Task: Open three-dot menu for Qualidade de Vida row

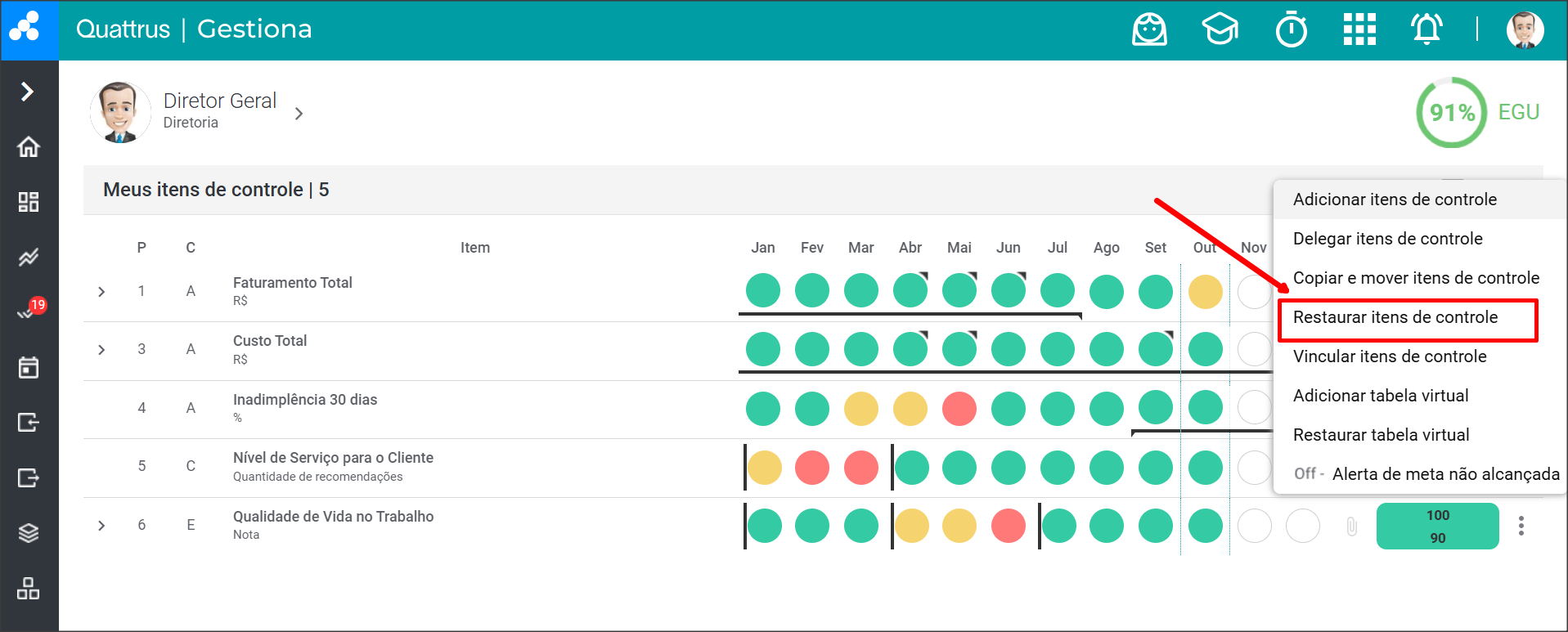Action: click(x=1521, y=526)
